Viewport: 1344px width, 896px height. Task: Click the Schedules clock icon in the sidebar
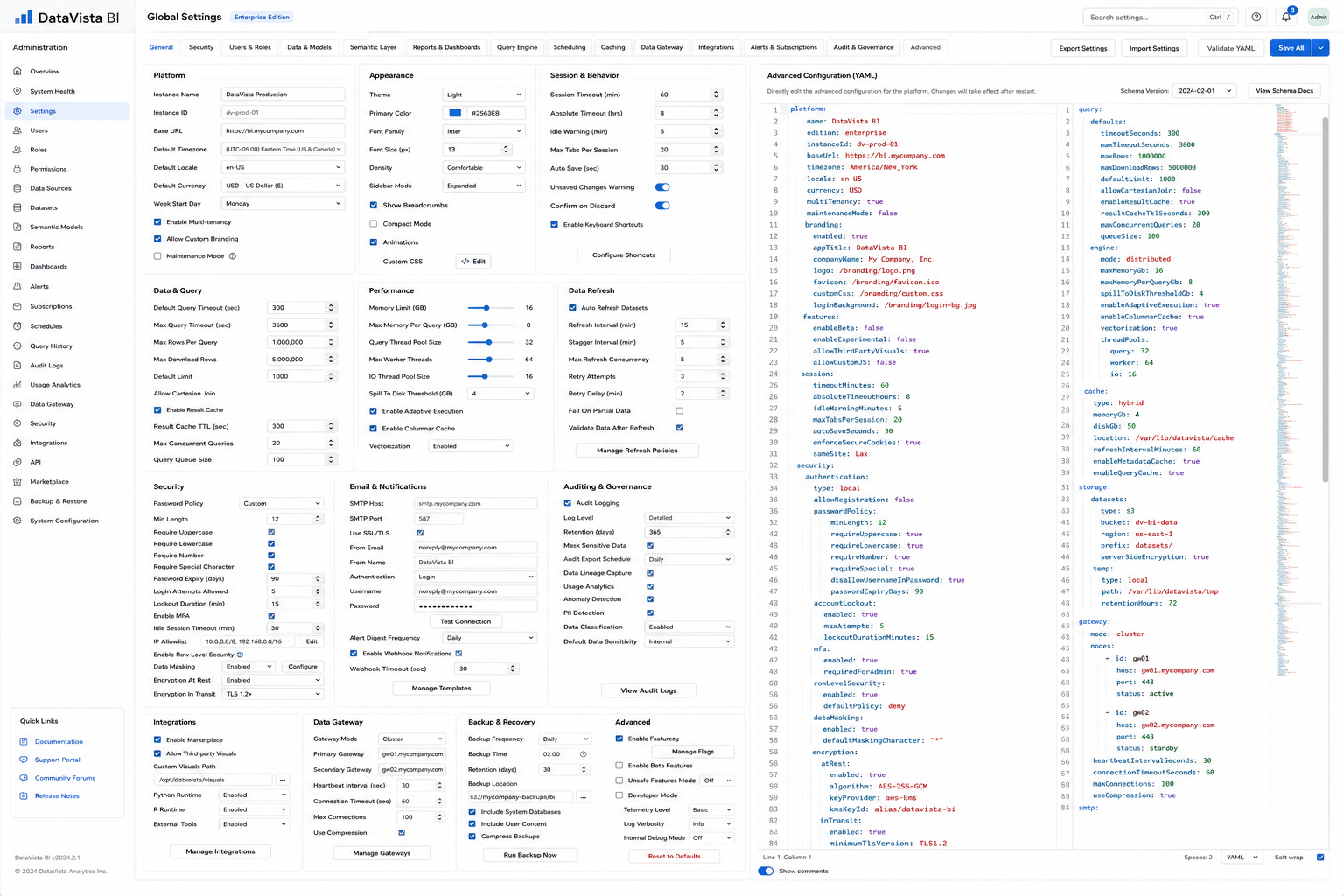click(17, 326)
